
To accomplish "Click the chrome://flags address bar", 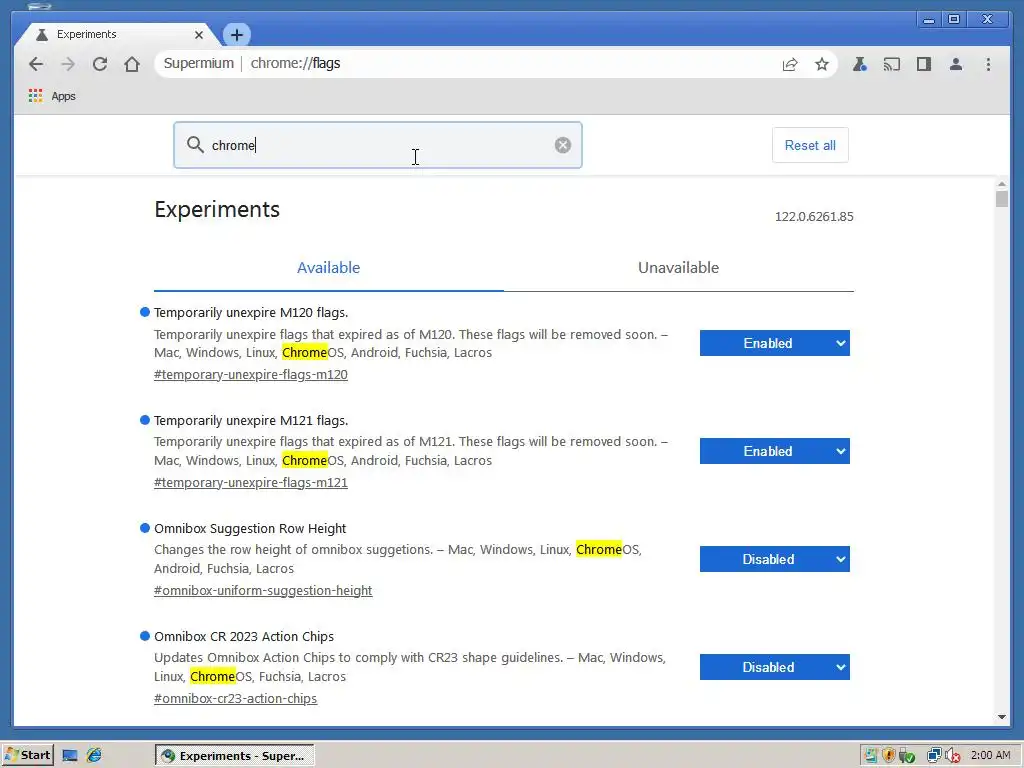I will [x=496, y=63].
